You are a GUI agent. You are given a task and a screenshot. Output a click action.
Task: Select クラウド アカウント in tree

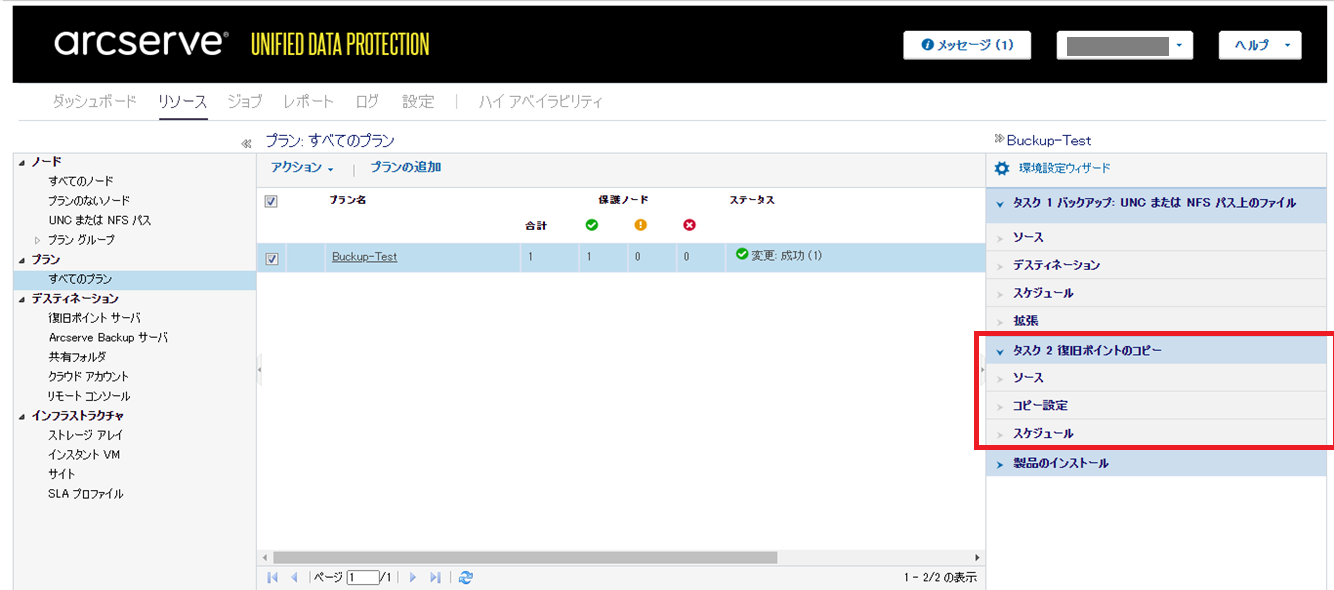pos(88,377)
